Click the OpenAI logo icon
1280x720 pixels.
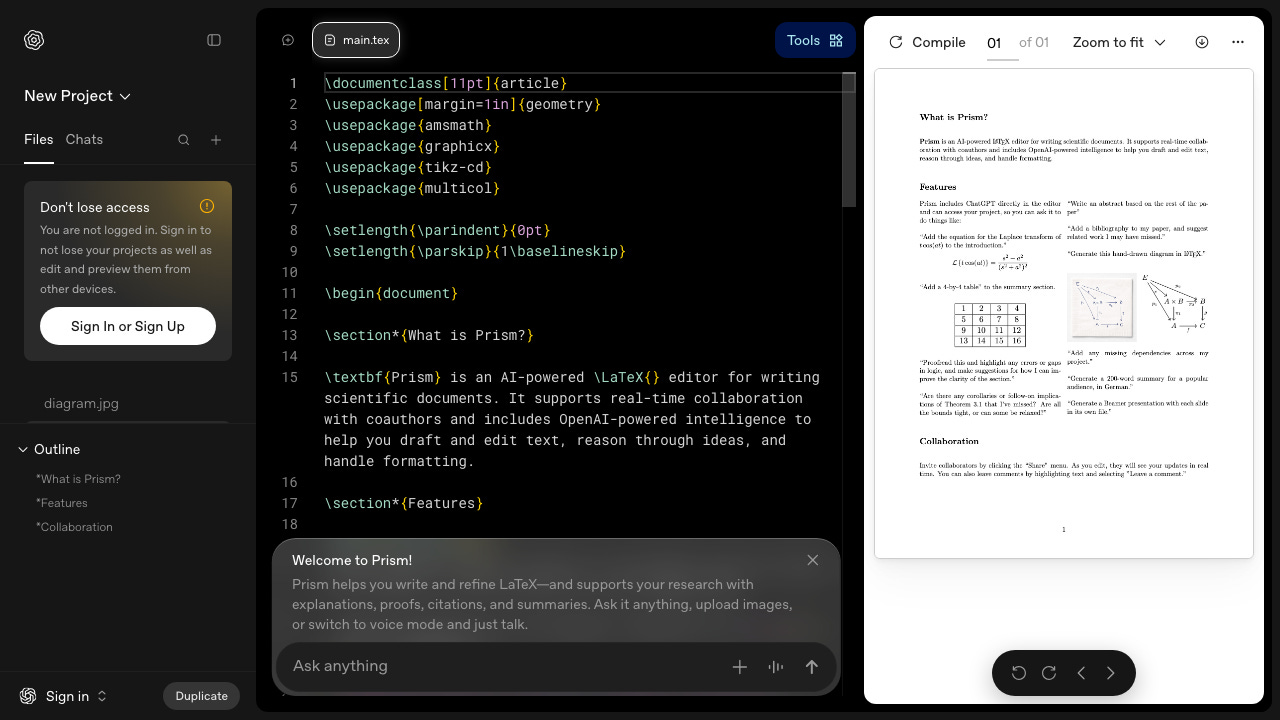click(x=34, y=40)
